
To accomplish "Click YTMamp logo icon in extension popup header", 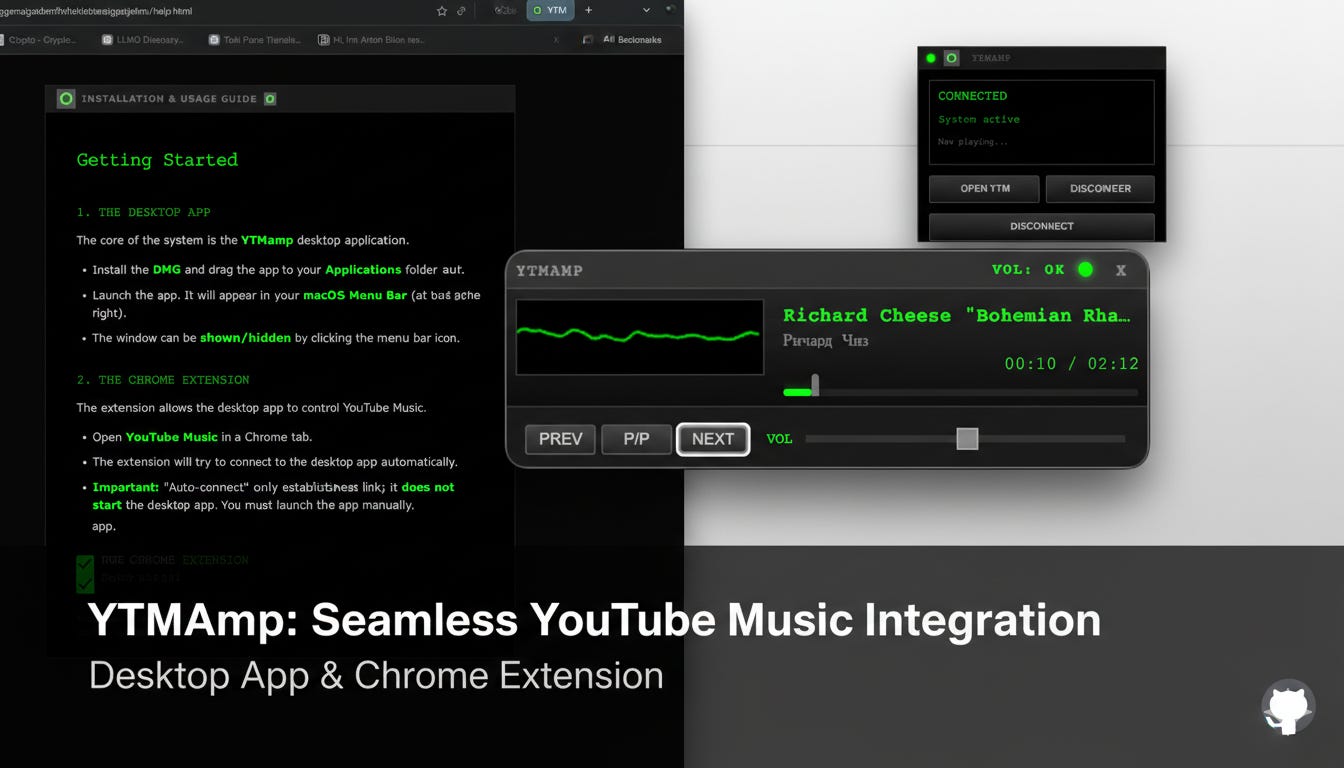I will [x=951, y=58].
